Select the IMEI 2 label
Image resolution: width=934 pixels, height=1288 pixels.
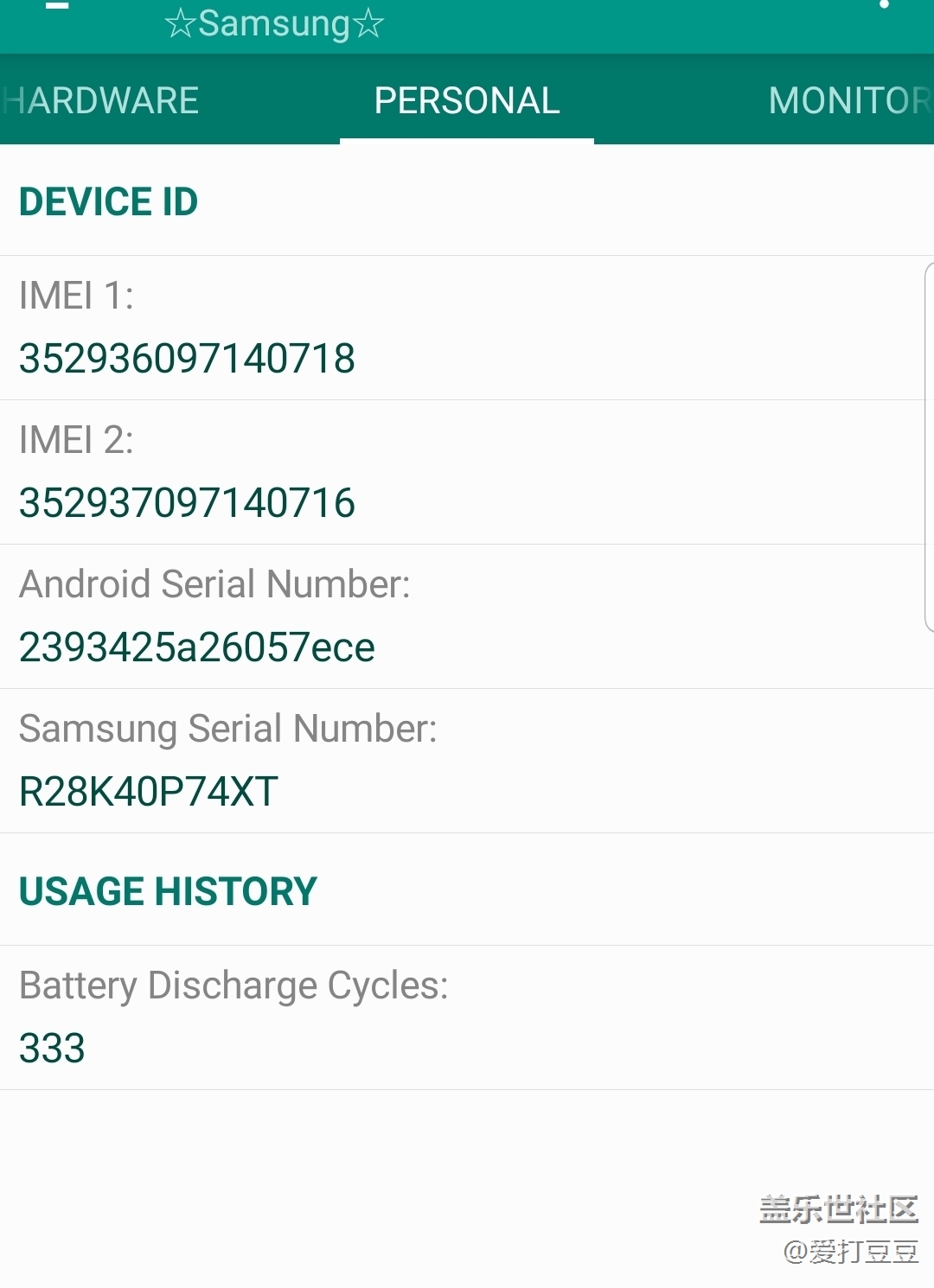[x=76, y=440]
